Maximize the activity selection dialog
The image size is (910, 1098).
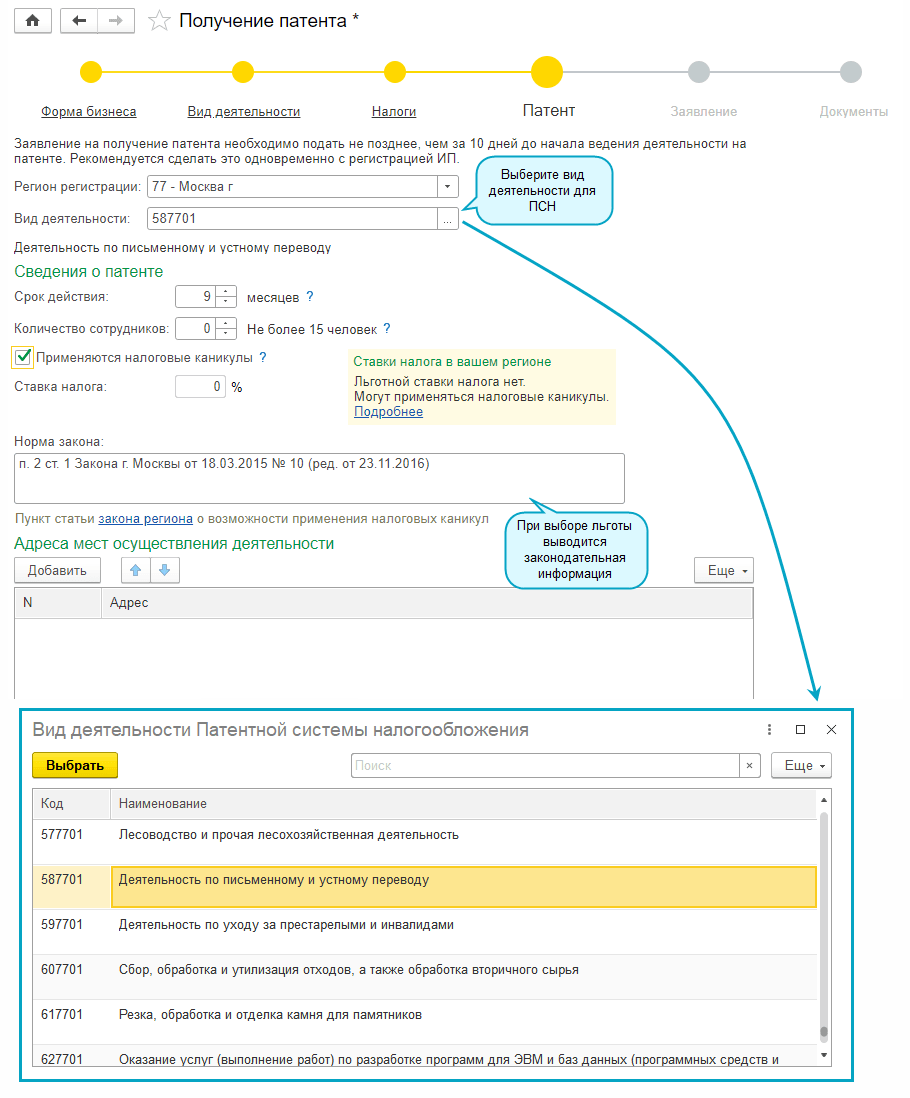(x=800, y=730)
